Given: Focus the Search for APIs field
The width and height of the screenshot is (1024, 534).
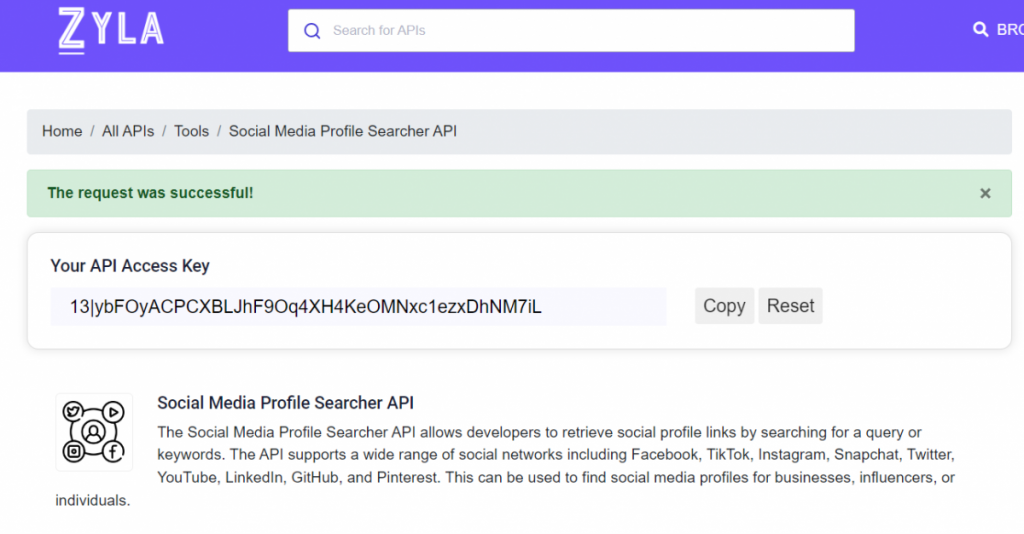Looking at the screenshot, I should pos(571,31).
